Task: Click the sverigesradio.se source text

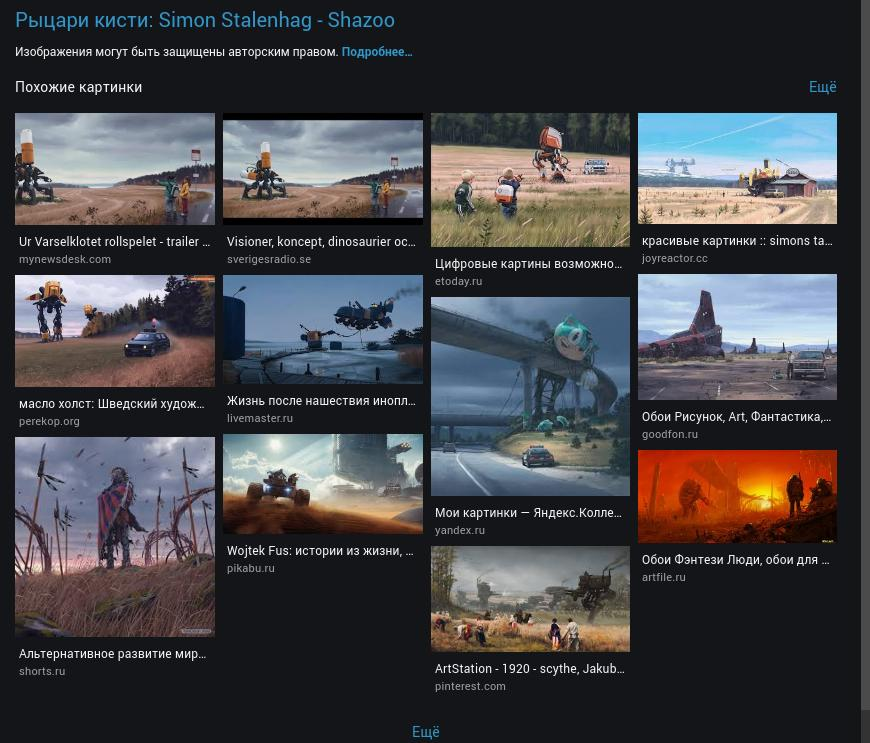Action: tap(269, 259)
